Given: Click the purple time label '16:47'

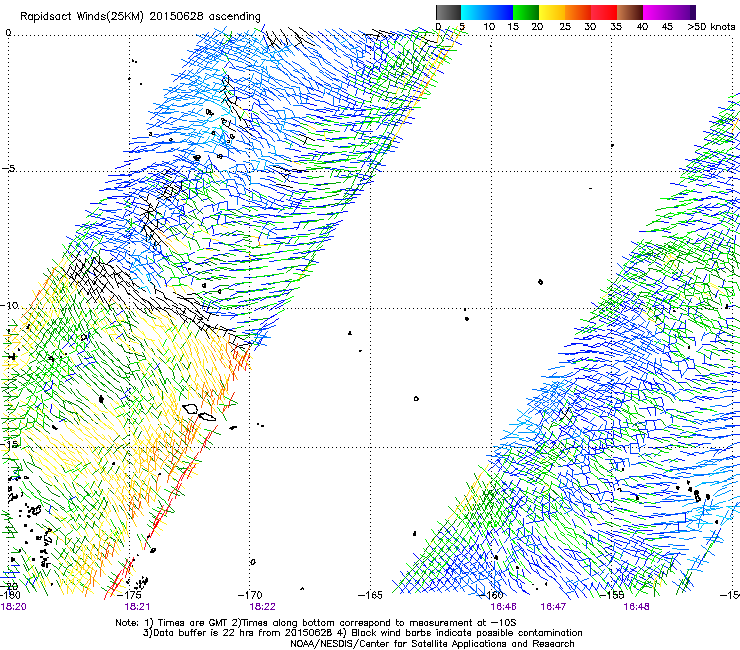Looking at the screenshot, I should coord(553,607).
